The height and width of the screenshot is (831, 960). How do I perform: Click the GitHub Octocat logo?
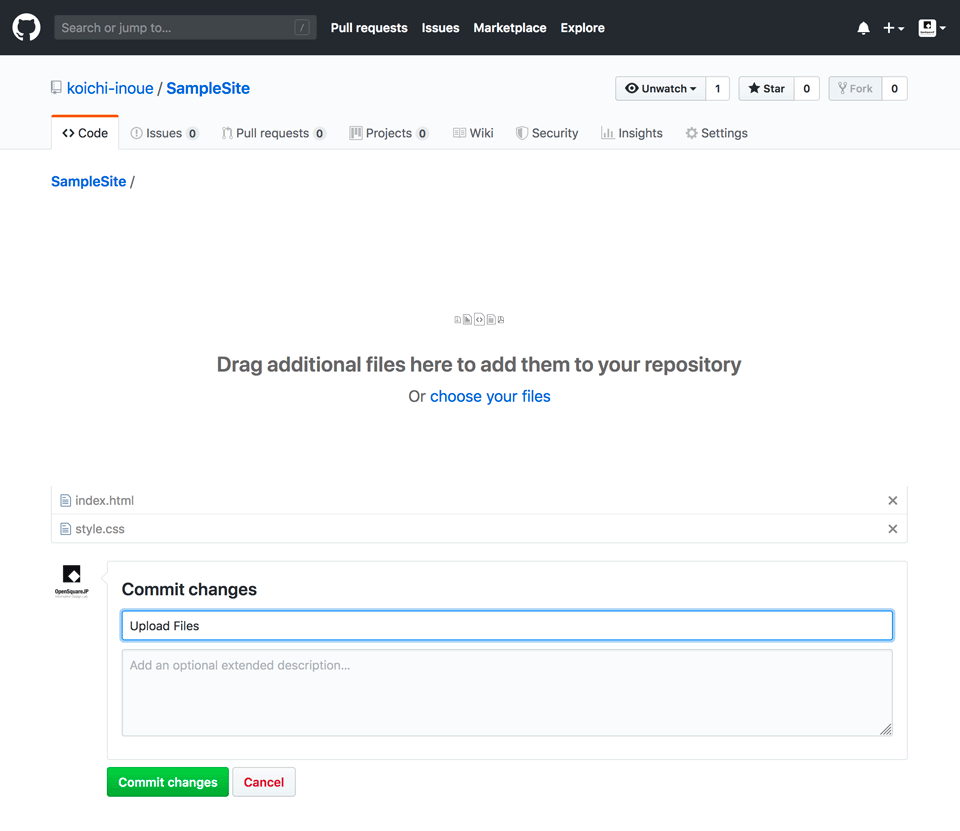(26, 28)
